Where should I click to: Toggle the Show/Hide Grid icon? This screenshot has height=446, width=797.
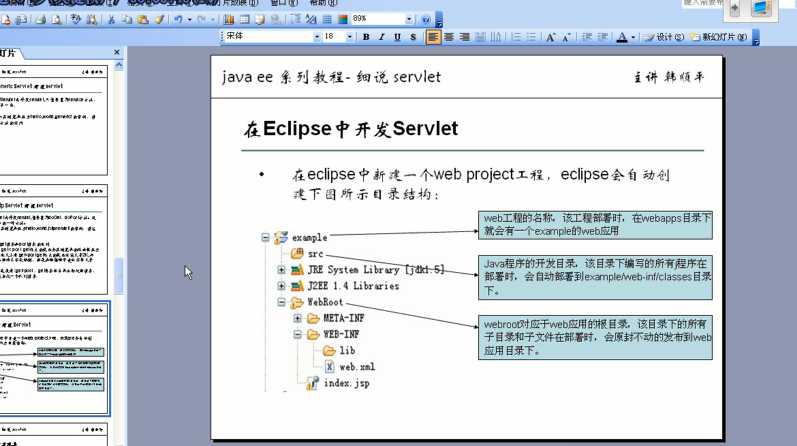[x=327, y=20]
